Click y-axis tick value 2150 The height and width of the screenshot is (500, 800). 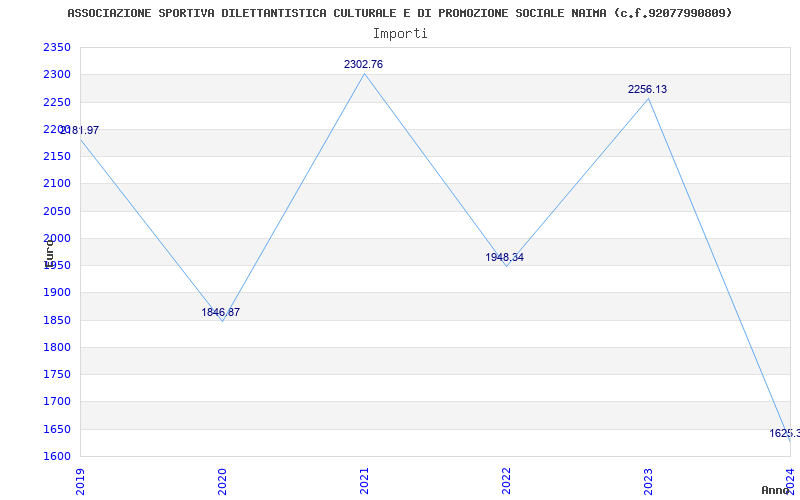point(57,157)
